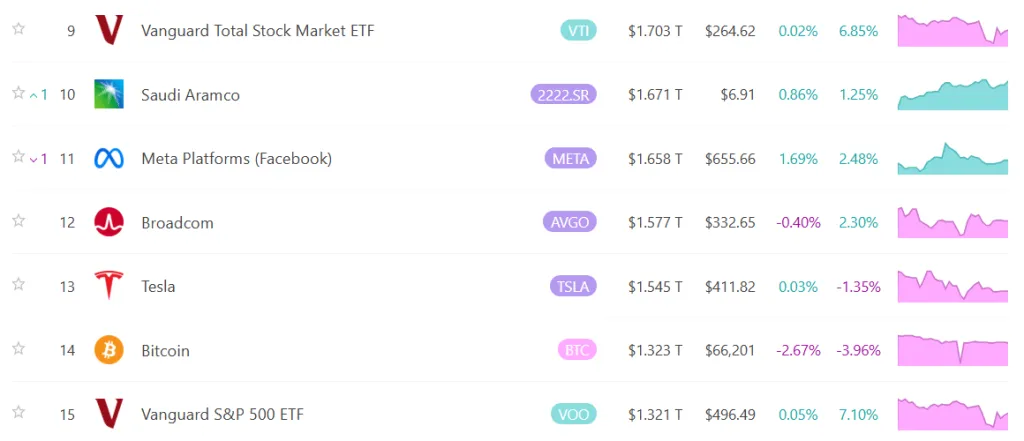The width and height of the screenshot is (1024, 441).
Task: Click the Bitcoin logo icon
Action: click(x=108, y=350)
